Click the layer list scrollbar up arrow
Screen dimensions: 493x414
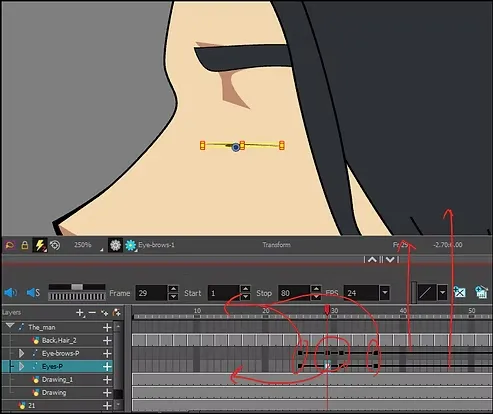tap(118, 327)
